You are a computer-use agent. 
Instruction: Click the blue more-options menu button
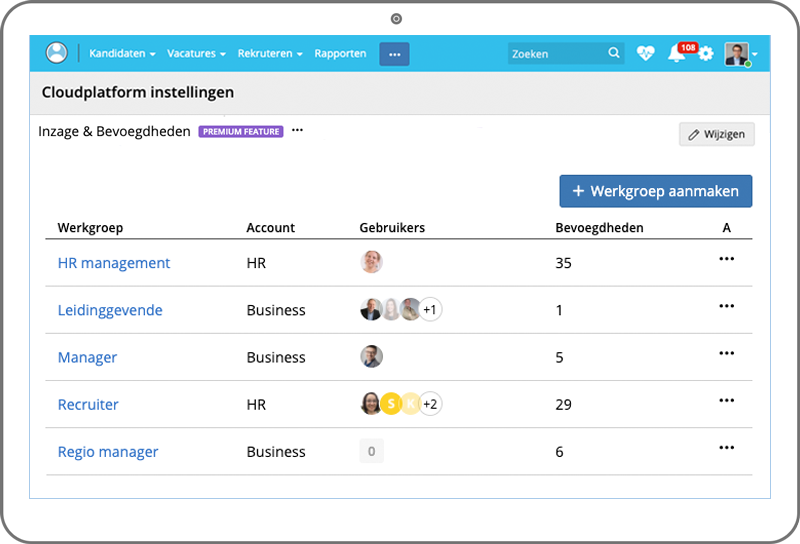point(394,54)
